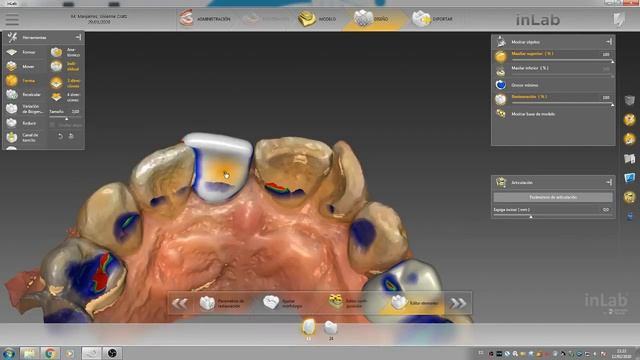The width and height of the screenshot is (640, 360).
Task: Tick the greyed checkbox below Tamaño
Action: click(52, 125)
